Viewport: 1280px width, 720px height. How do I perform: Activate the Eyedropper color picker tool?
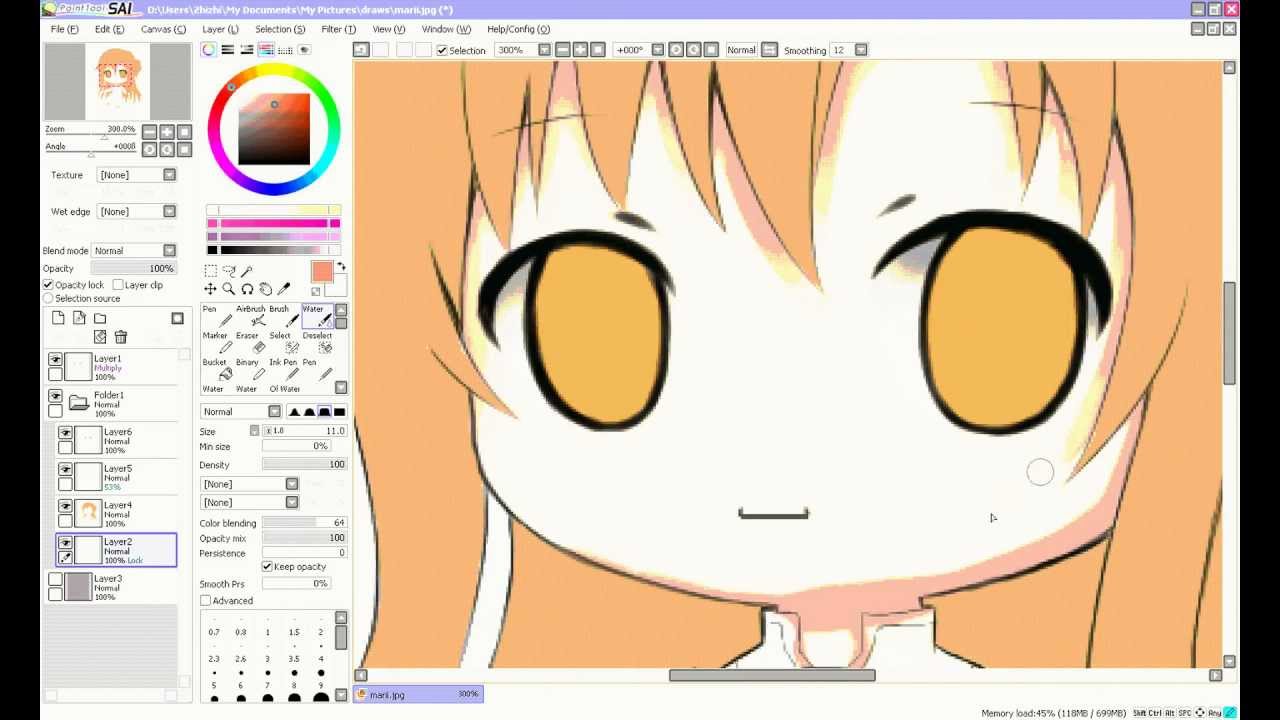tap(283, 289)
